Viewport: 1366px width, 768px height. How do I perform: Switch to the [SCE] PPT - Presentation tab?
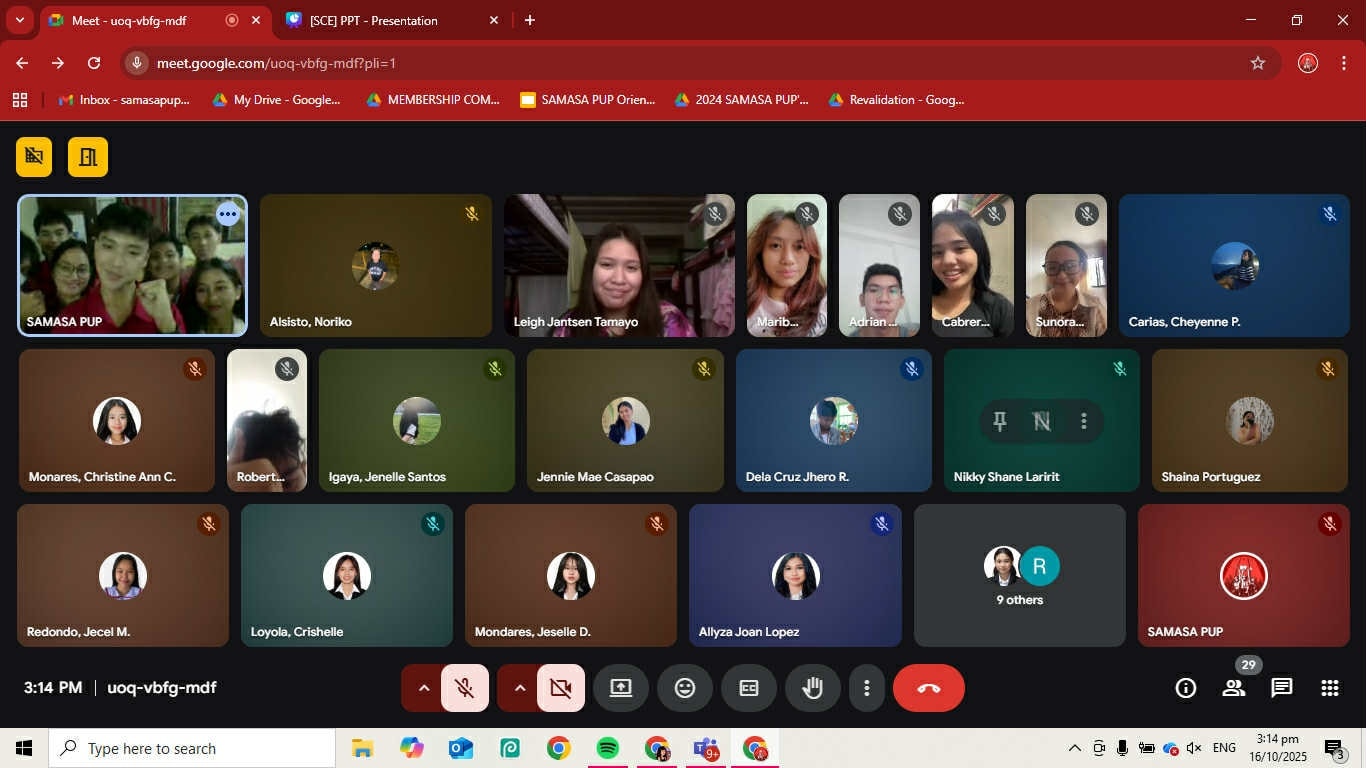click(392, 20)
